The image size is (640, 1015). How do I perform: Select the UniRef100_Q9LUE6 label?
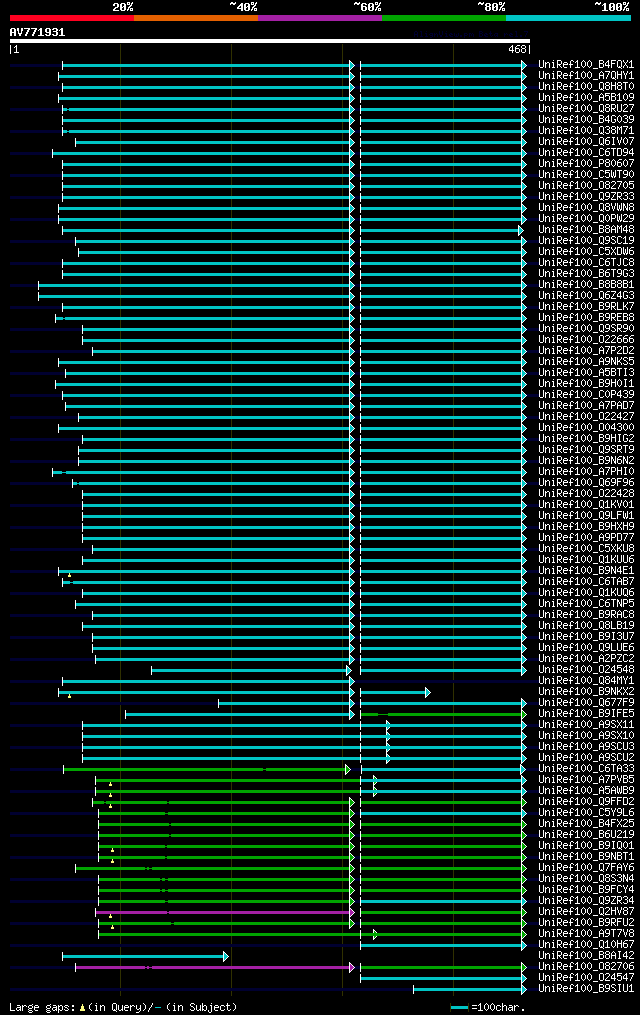coord(586,648)
